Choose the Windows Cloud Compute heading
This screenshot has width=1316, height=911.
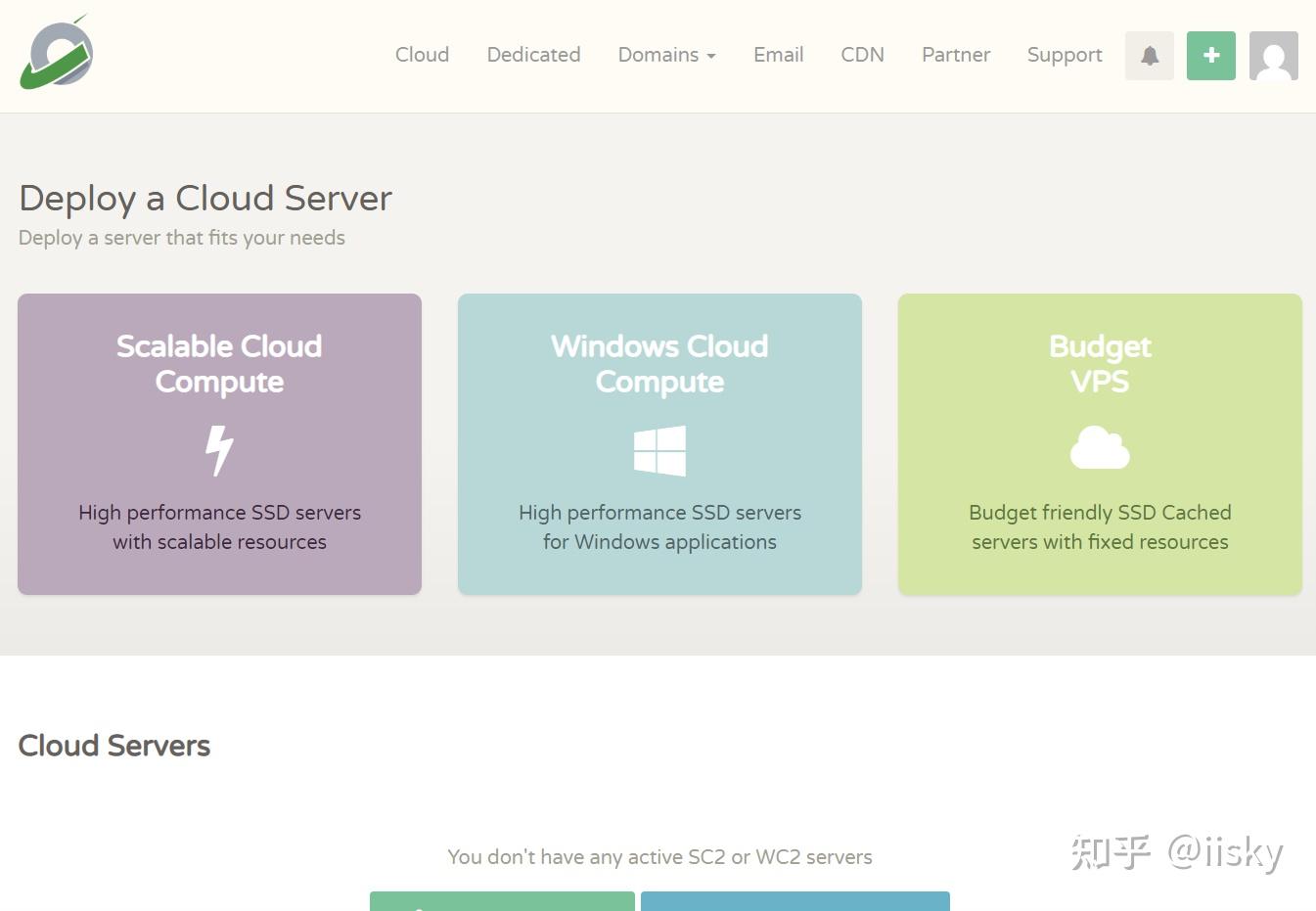pyautogui.click(x=659, y=363)
